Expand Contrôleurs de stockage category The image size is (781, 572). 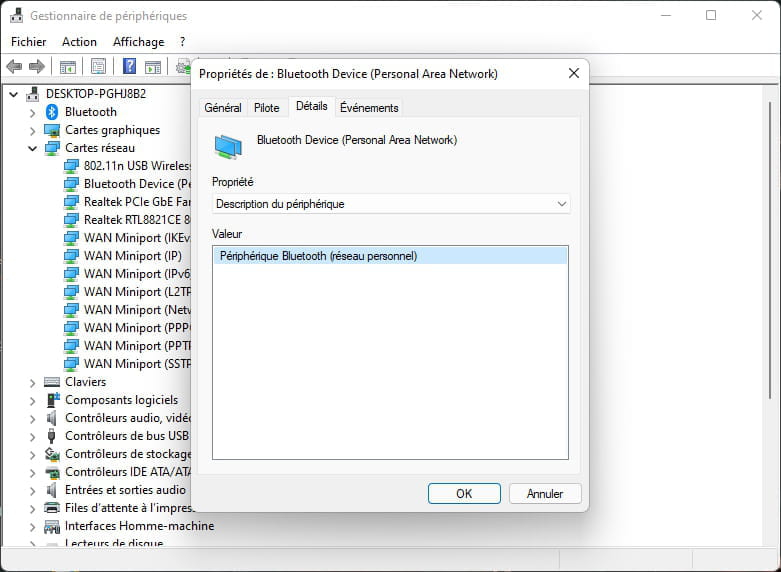(x=32, y=454)
